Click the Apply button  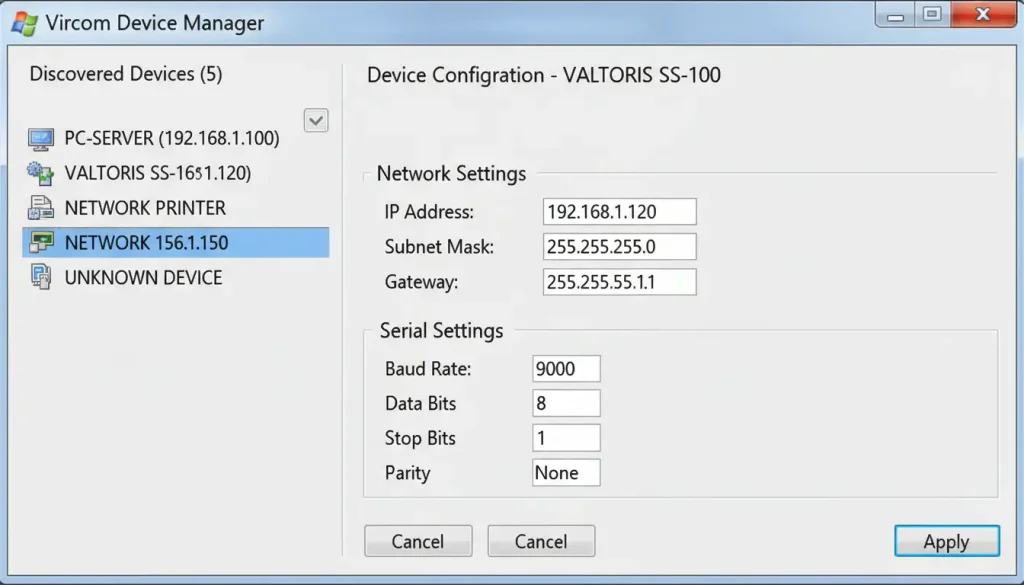pyautogui.click(x=947, y=541)
